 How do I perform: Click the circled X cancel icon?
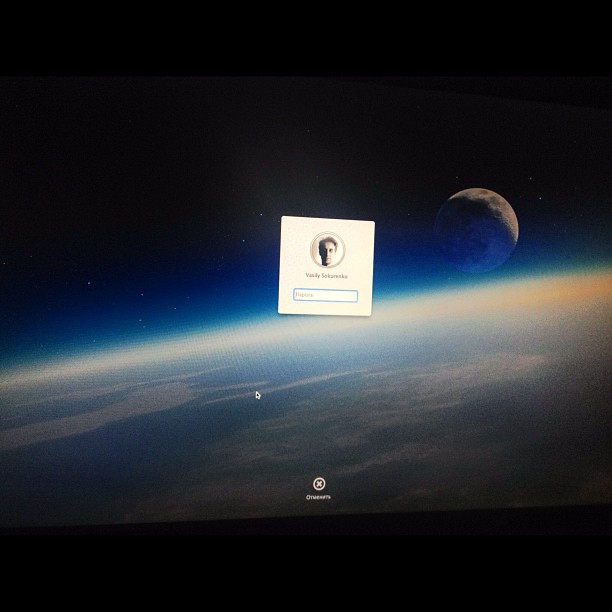point(319,484)
